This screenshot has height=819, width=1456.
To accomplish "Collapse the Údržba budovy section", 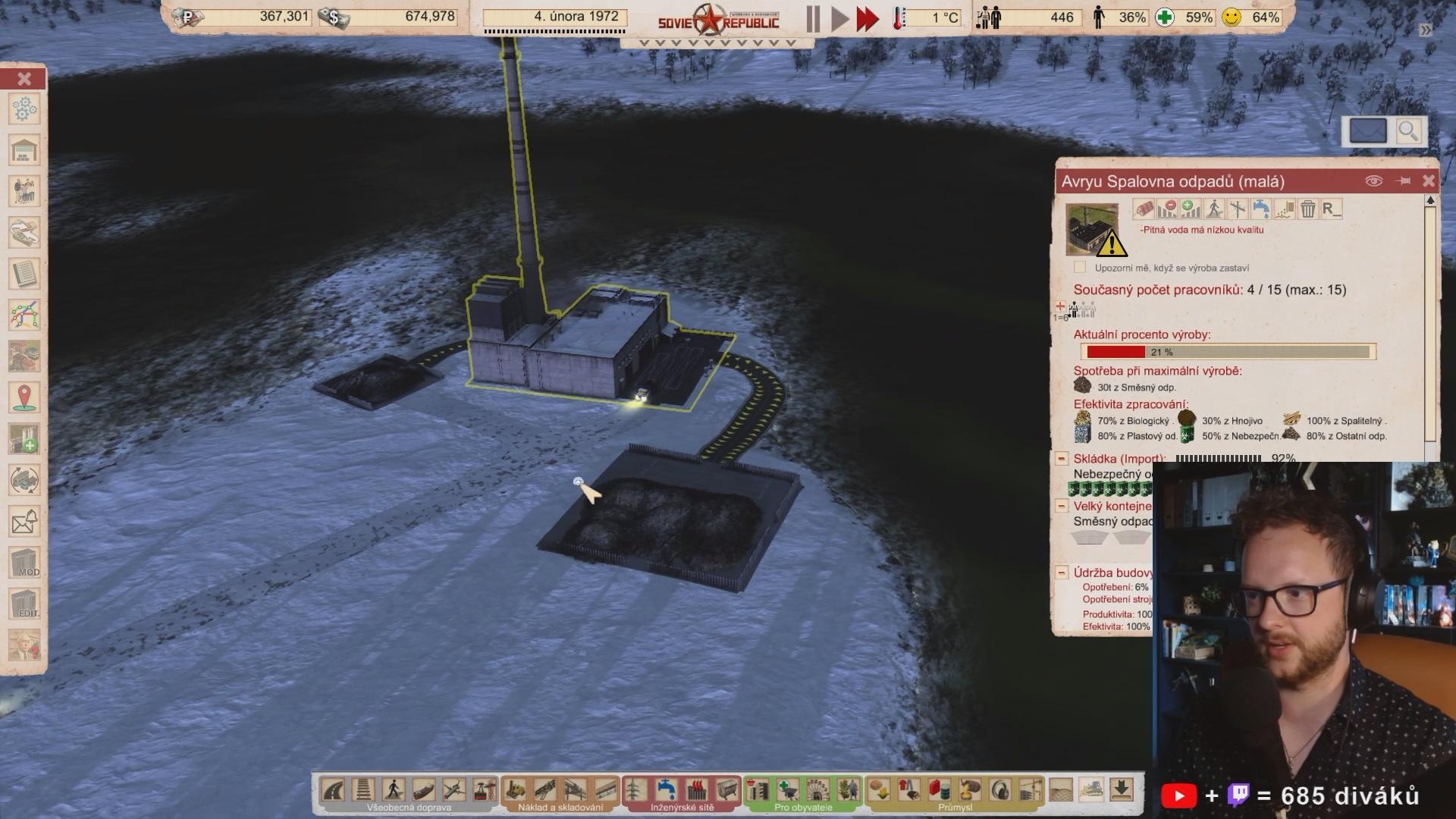I will pos(1062,573).
